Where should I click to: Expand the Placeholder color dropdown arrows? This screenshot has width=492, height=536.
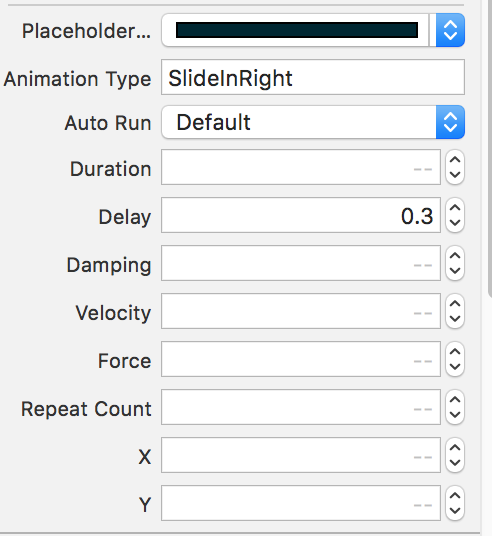click(x=450, y=30)
